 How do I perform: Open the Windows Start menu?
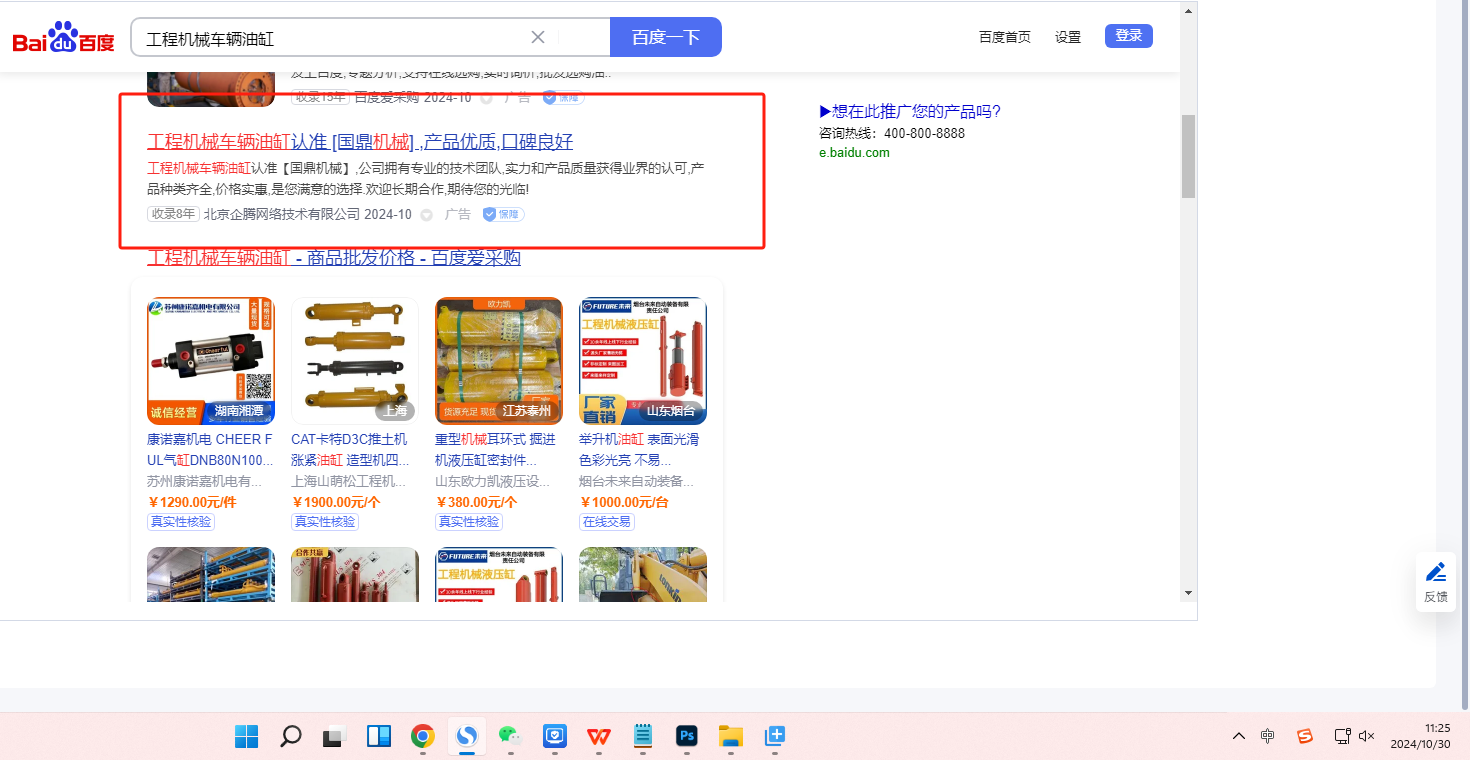[x=246, y=737]
